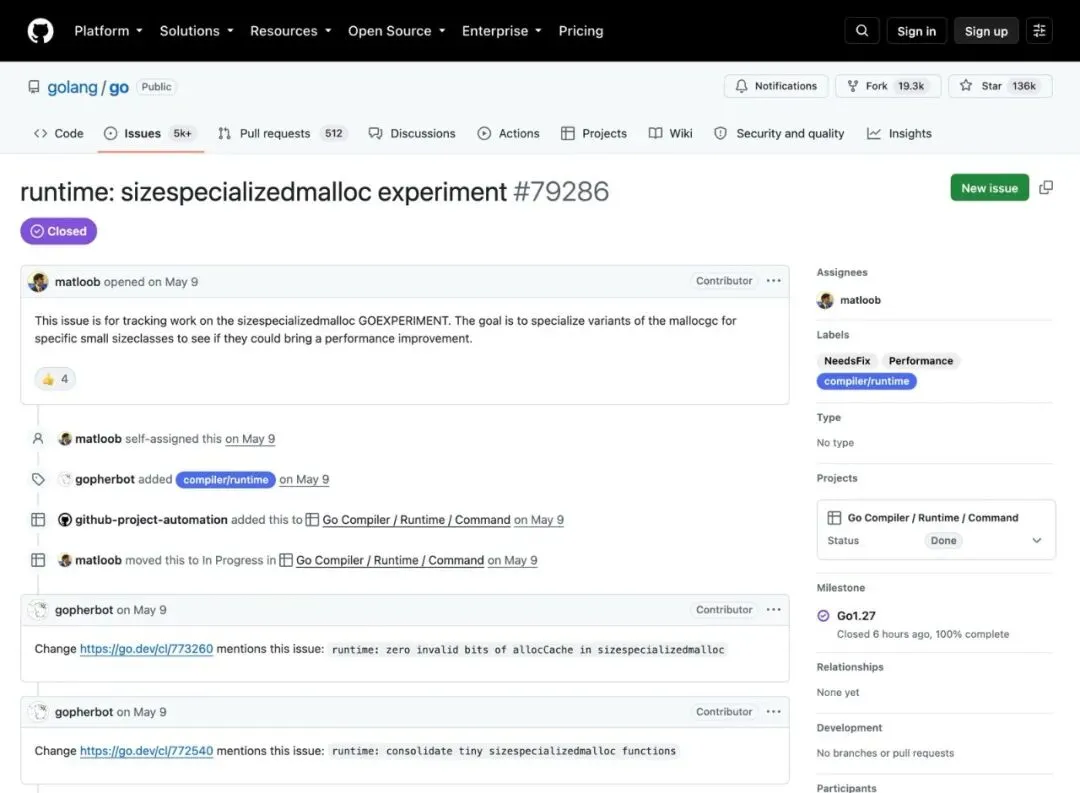Click the Sign in button
1080x793 pixels.
click(916, 31)
